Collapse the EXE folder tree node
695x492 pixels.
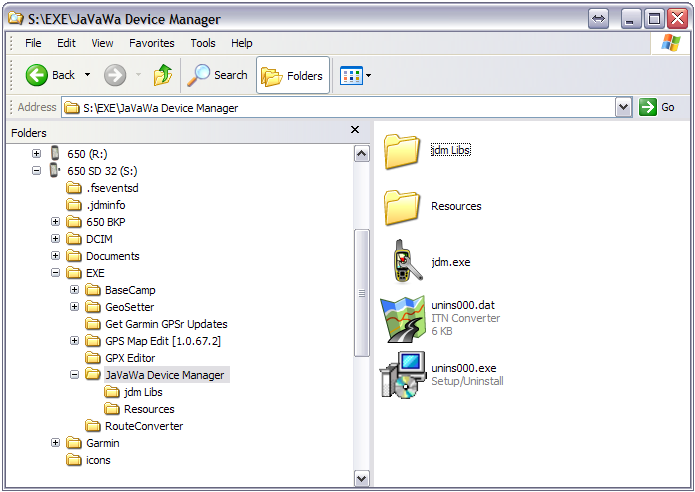[57, 273]
